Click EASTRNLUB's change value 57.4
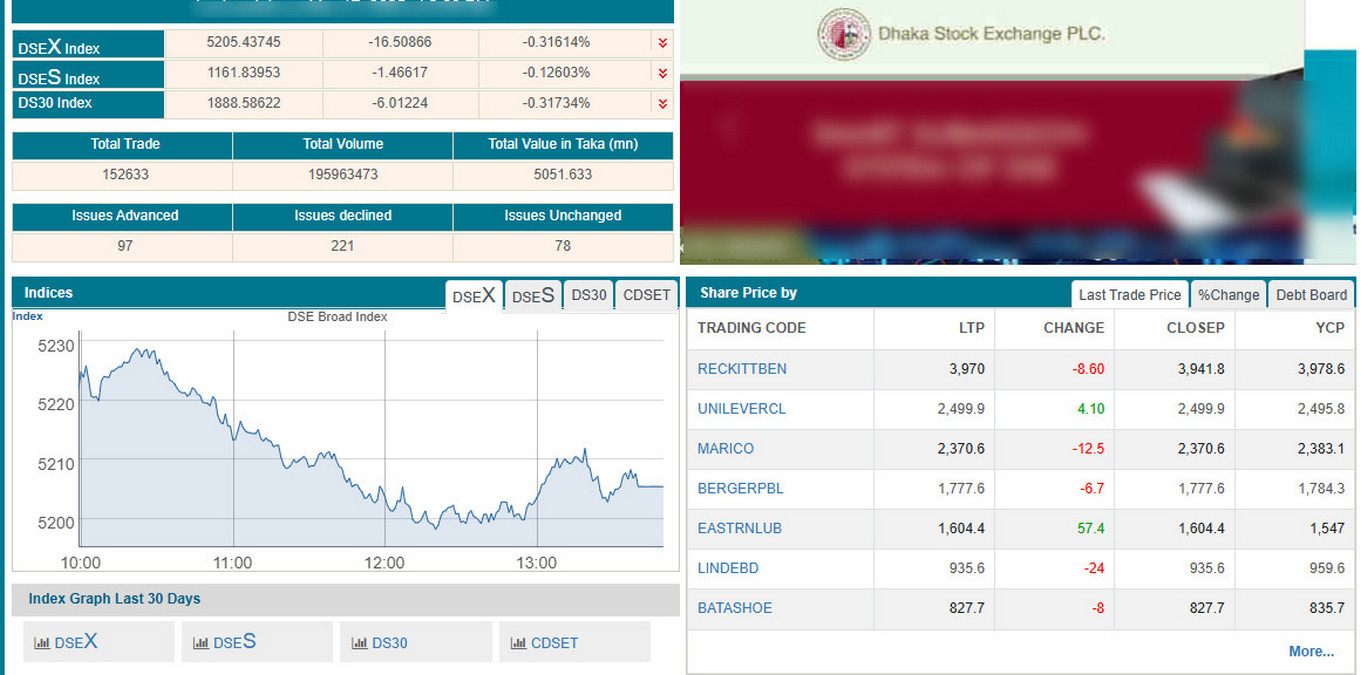Screen dimensions: 1361x675 (1091, 528)
